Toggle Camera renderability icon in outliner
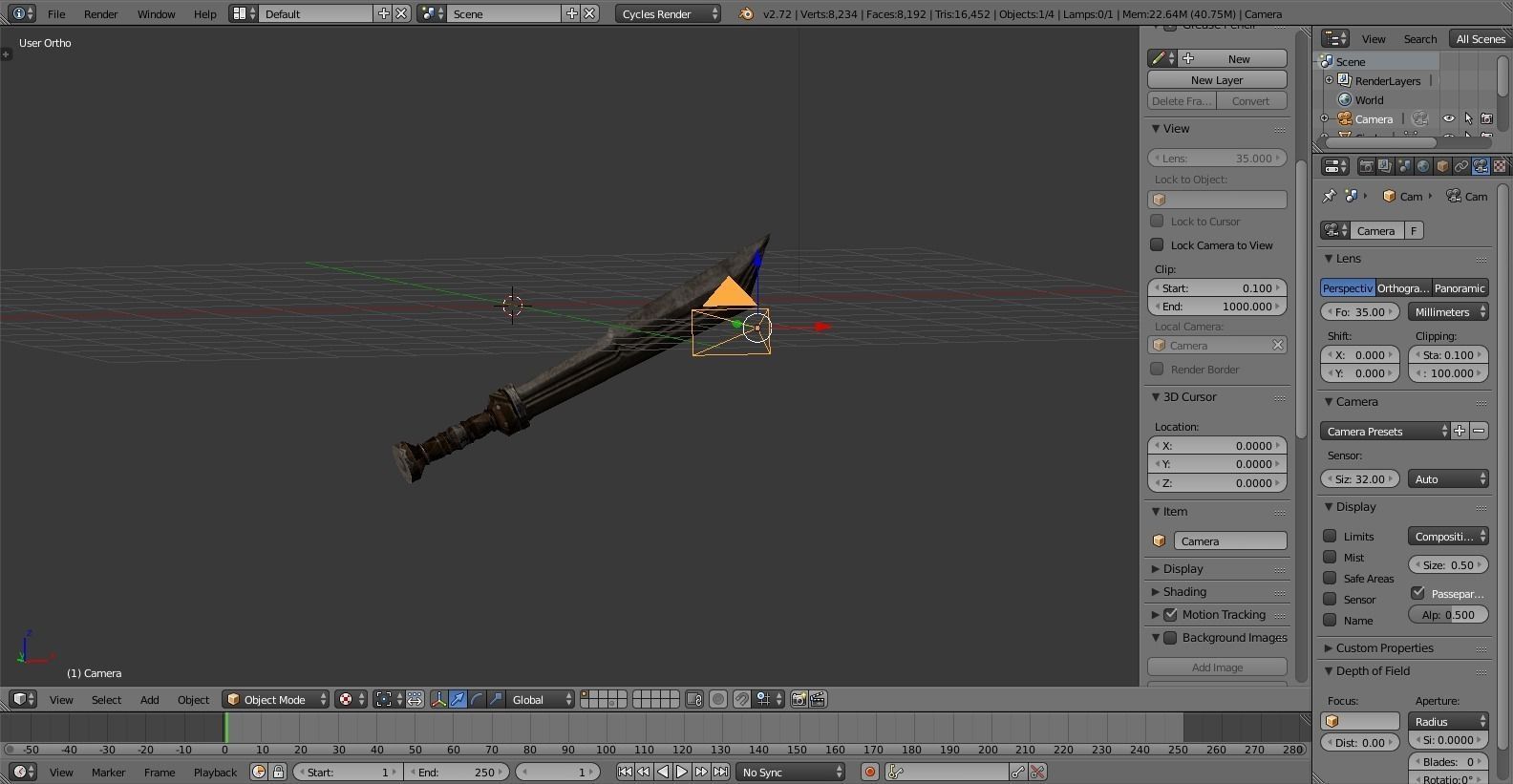Viewport: 1513px width, 784px height. tap(1486, 118)
